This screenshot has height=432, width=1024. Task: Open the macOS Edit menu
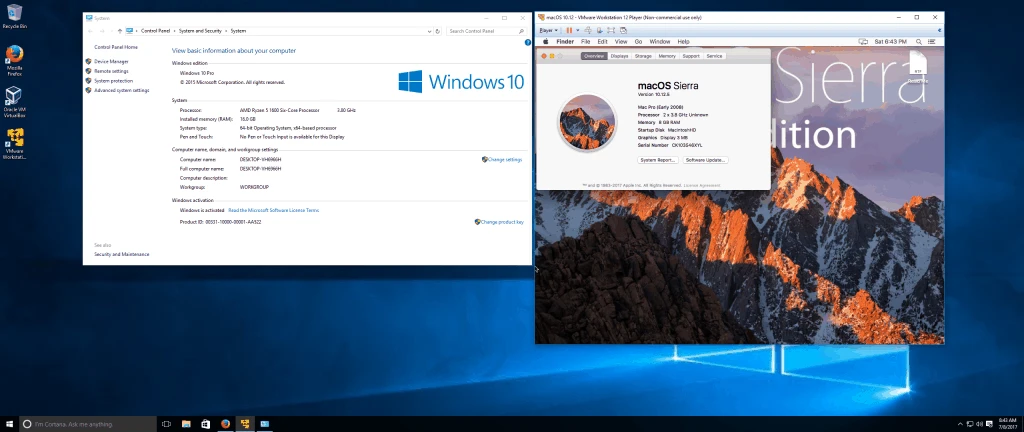[603, 42]
